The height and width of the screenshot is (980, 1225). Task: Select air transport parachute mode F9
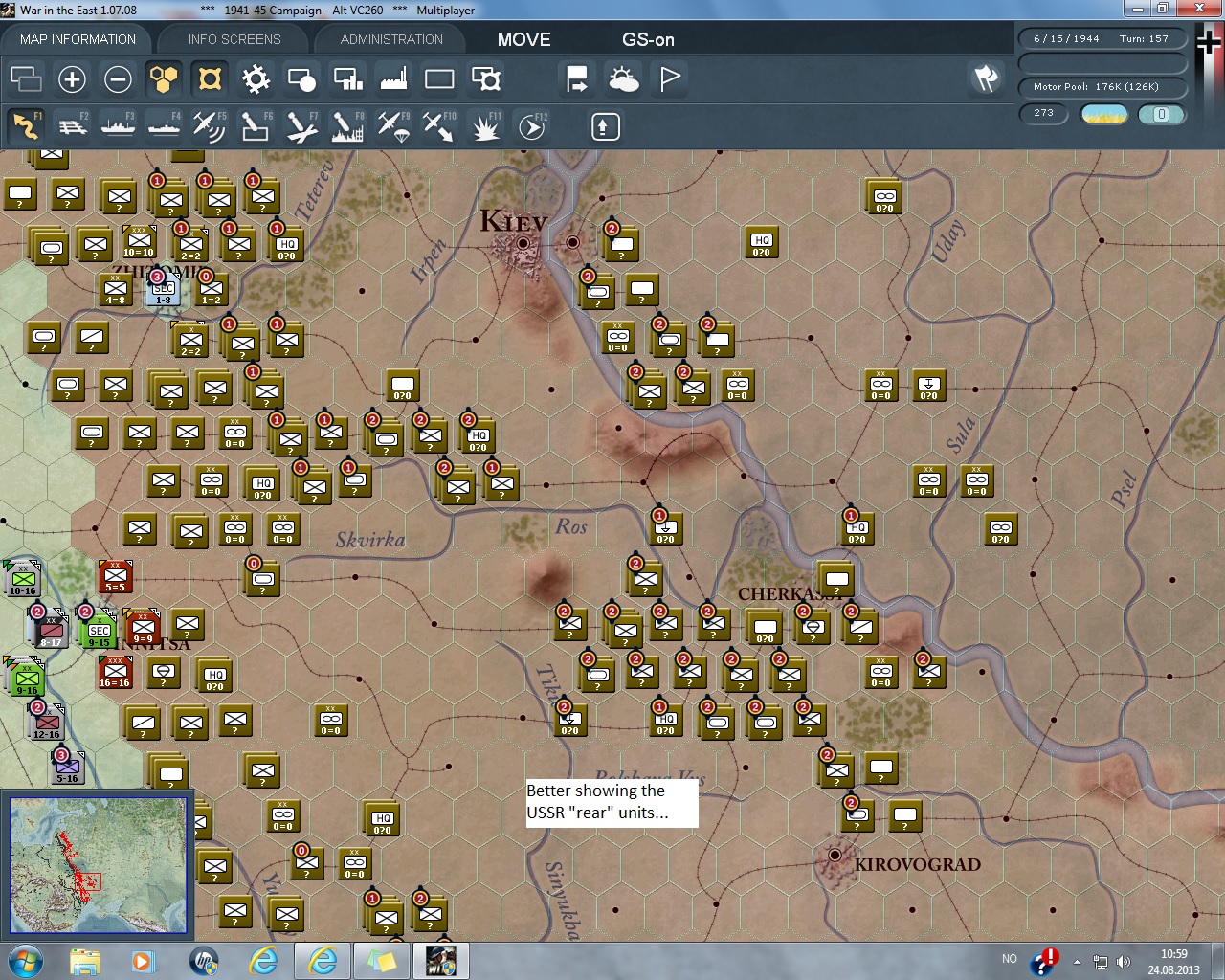coord(392,126)
